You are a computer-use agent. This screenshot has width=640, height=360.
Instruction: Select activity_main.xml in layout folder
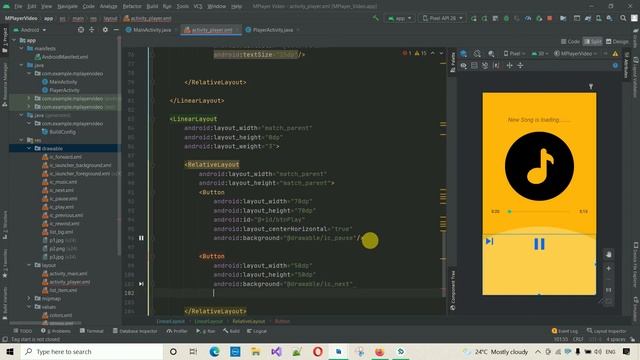pyautogui.click(x=66, y=273)
